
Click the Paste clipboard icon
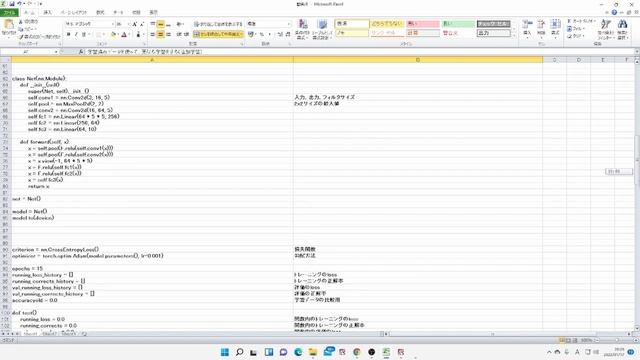(x=9, y=24)
